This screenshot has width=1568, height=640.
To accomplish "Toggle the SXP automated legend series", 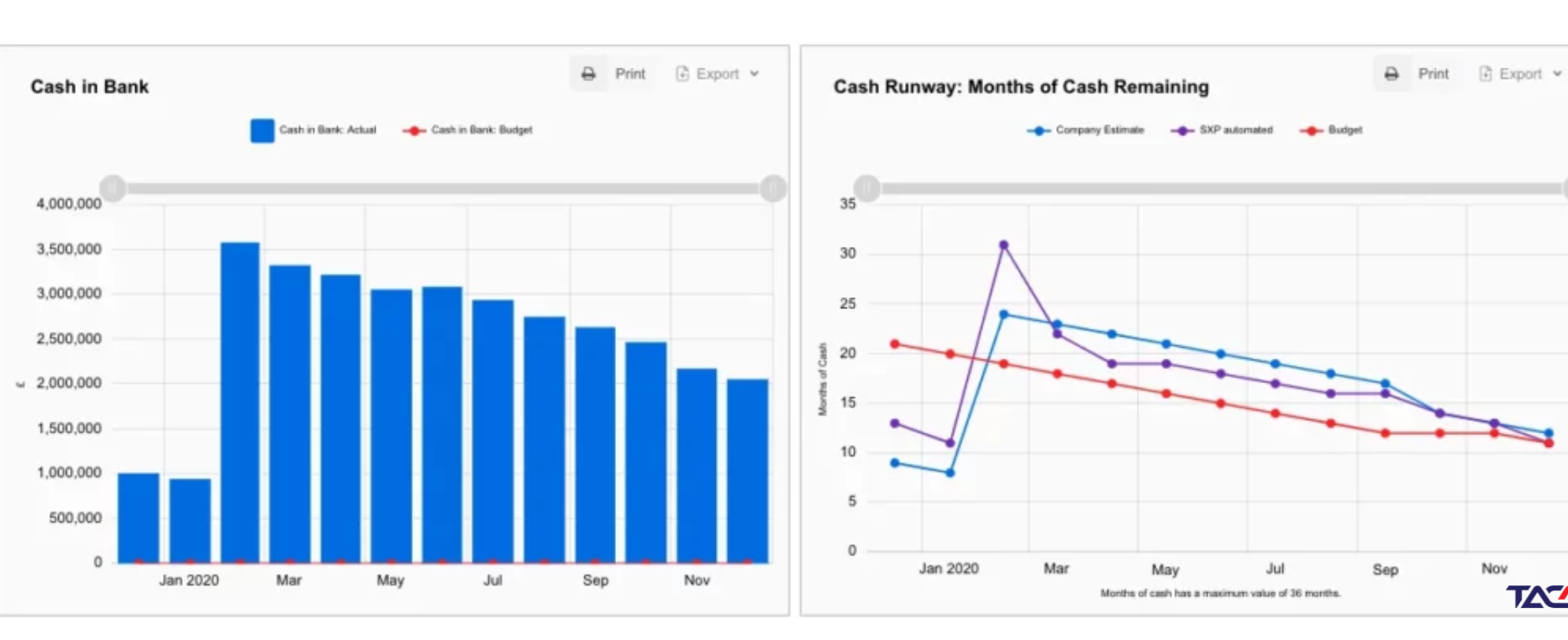I will tap(1222, 130).
